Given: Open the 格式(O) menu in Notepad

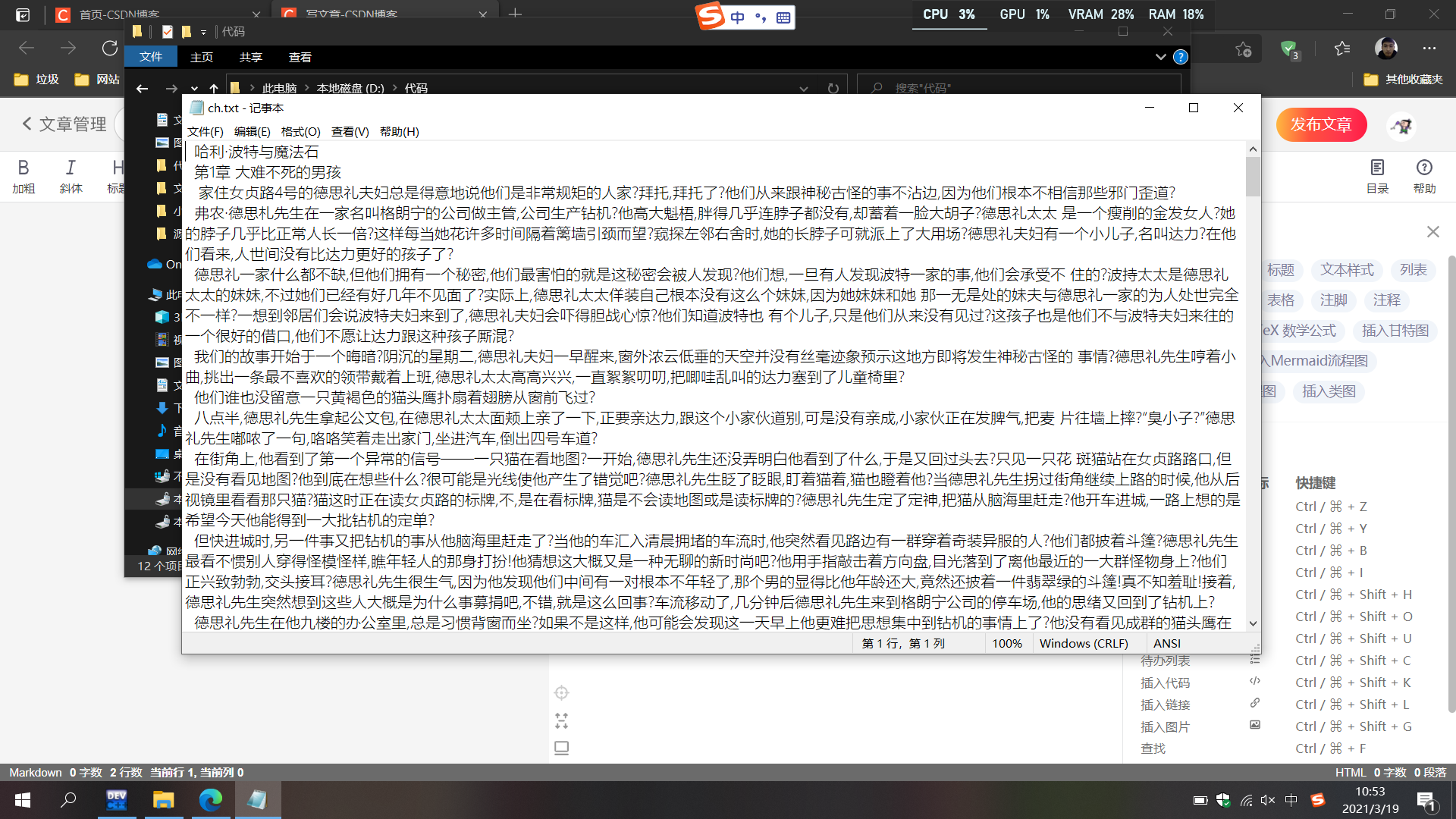Looking at the screenshot, I should [300, 131].
